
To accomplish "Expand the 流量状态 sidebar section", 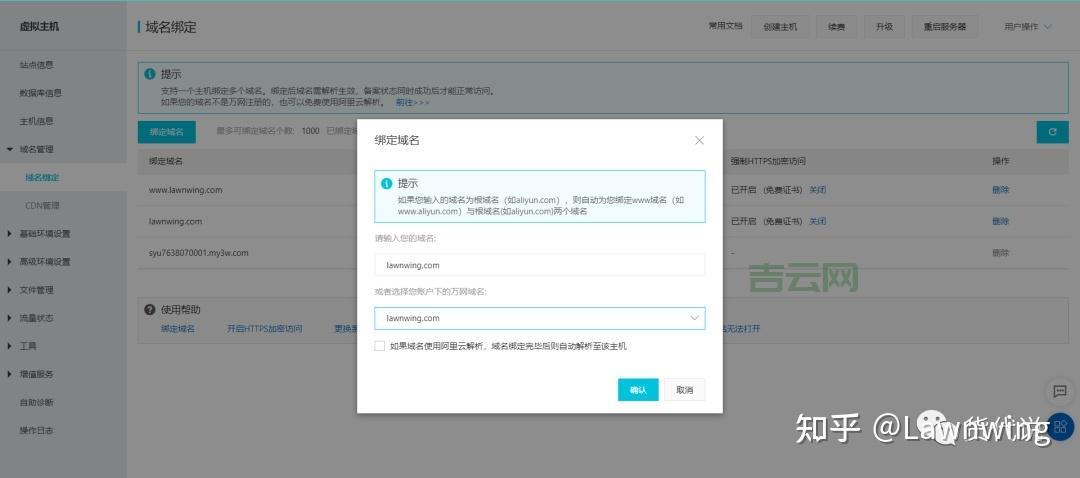I will coord(10,318).
